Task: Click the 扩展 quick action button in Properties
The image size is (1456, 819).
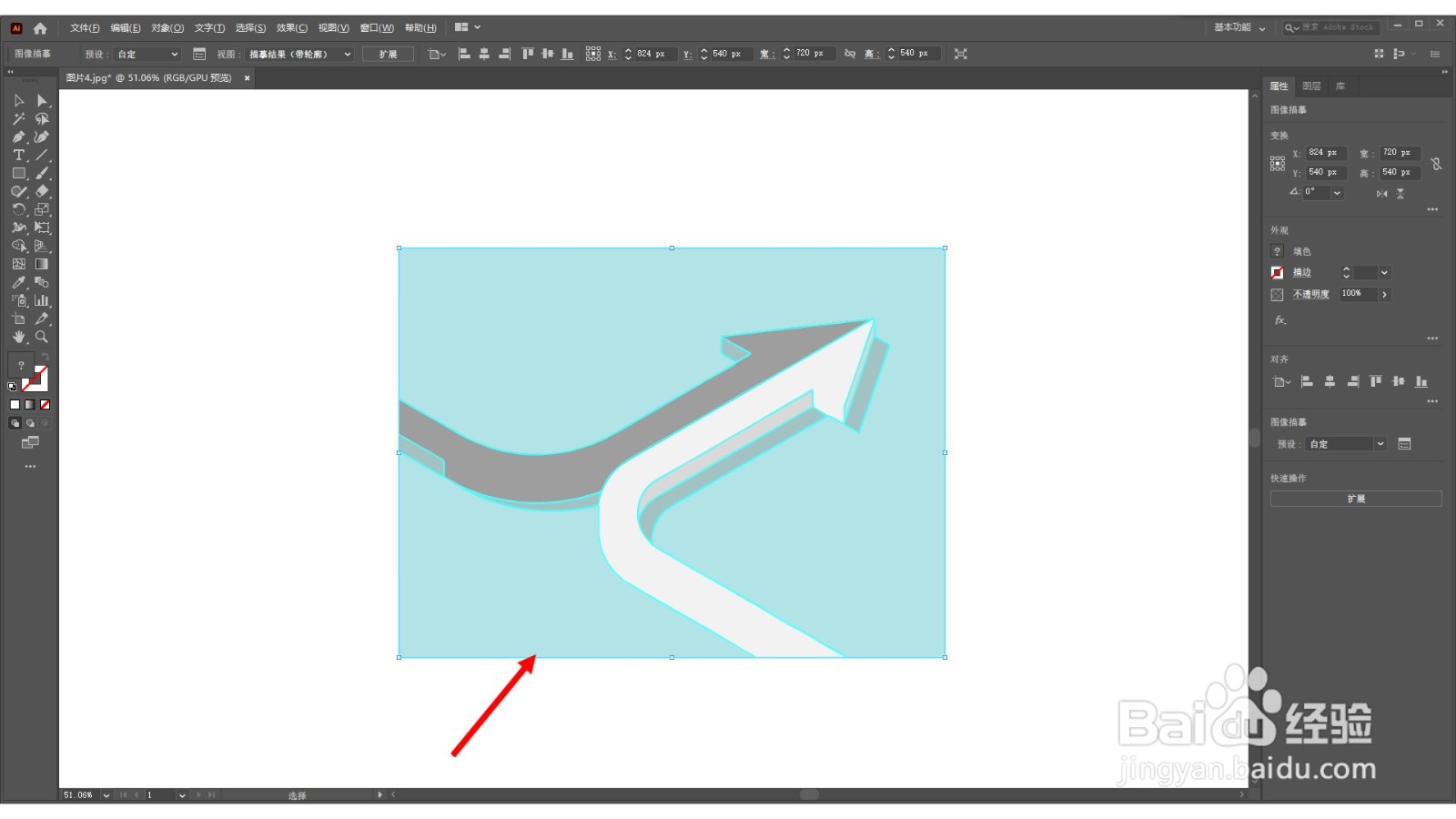Action: coord(1356,499)
